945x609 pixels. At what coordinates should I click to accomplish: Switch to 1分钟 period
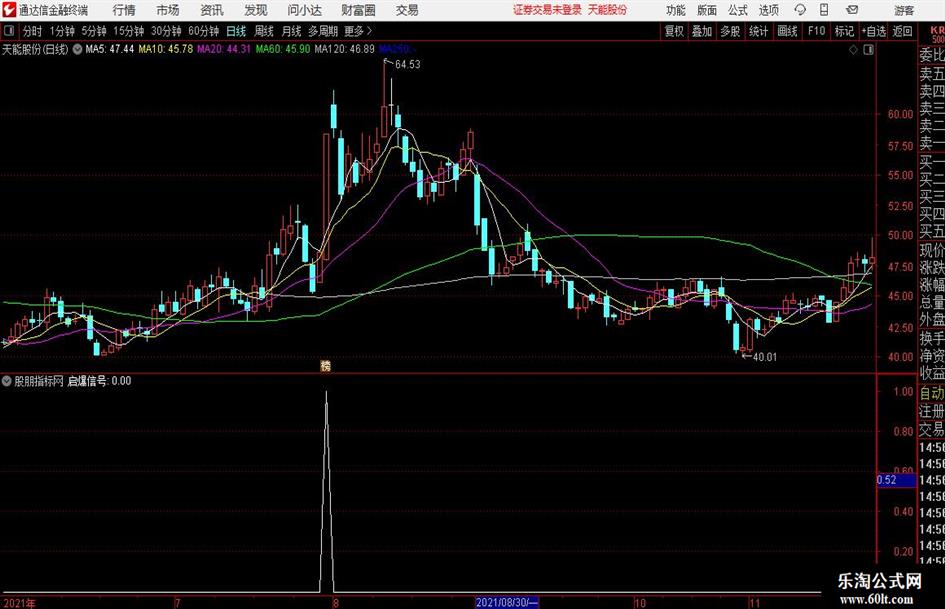click(x=62, y=31)
